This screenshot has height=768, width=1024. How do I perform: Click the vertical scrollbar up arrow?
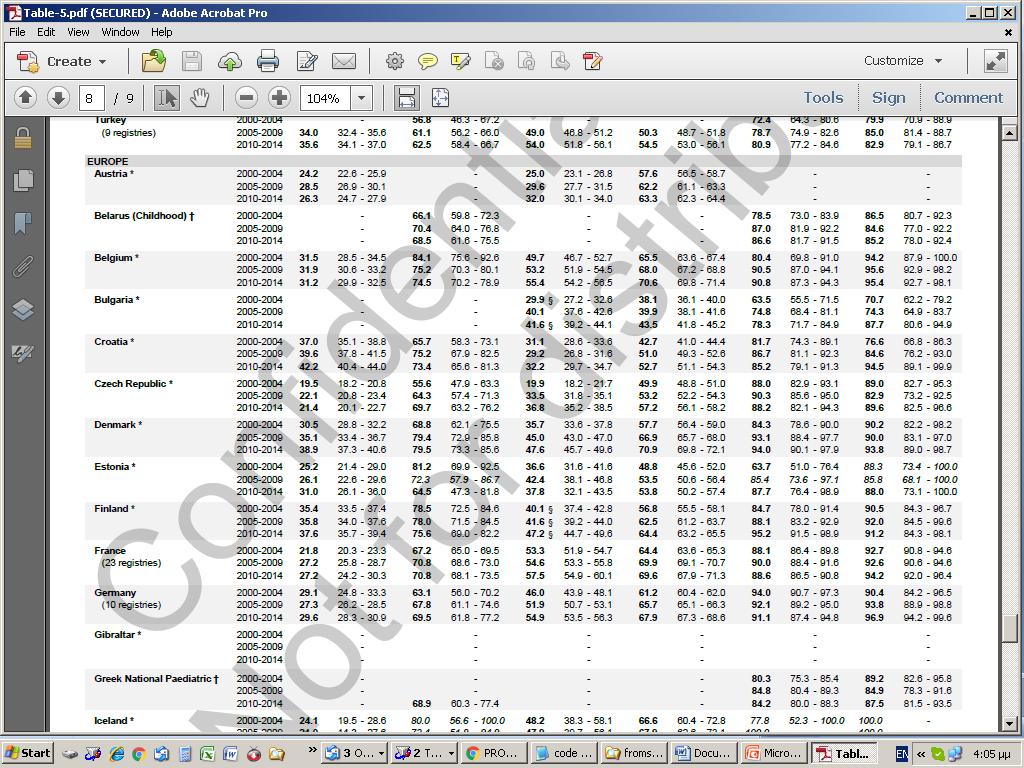click(x=1009, y=133)
